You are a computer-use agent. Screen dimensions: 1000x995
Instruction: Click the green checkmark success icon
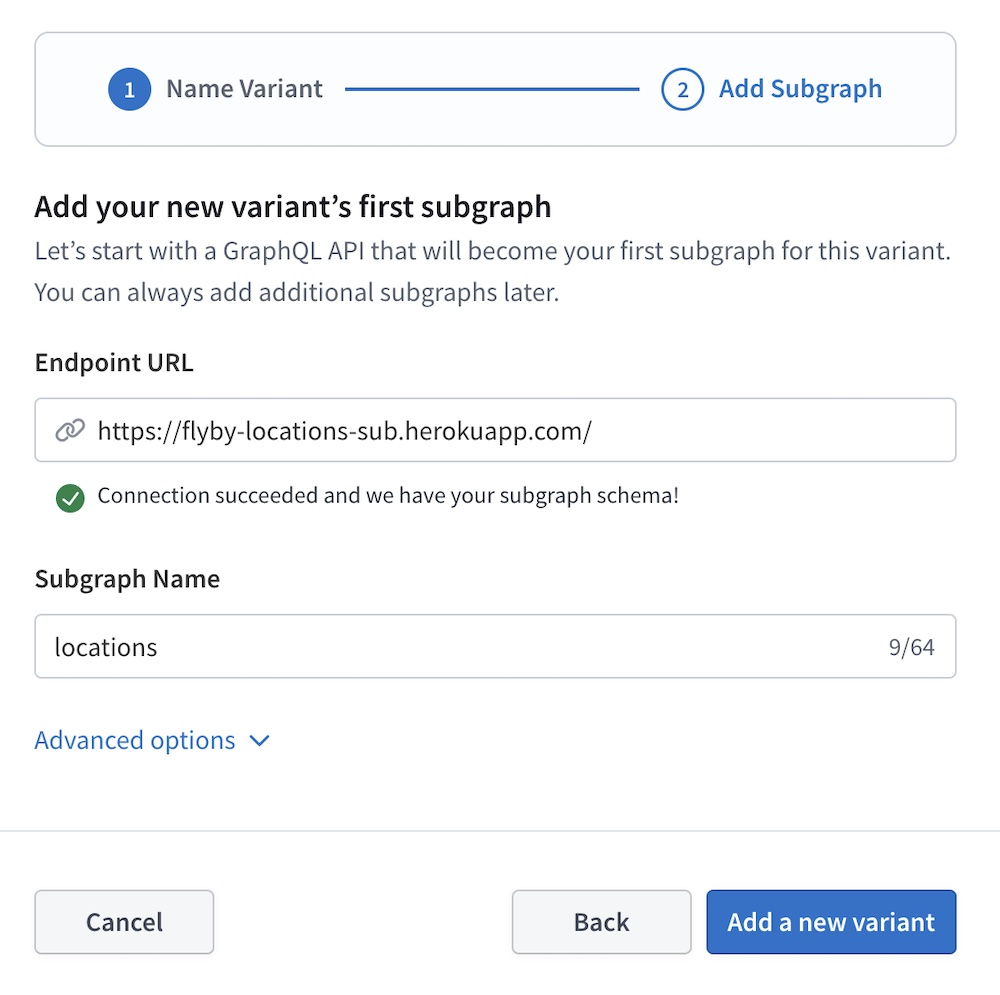(70, 498)
